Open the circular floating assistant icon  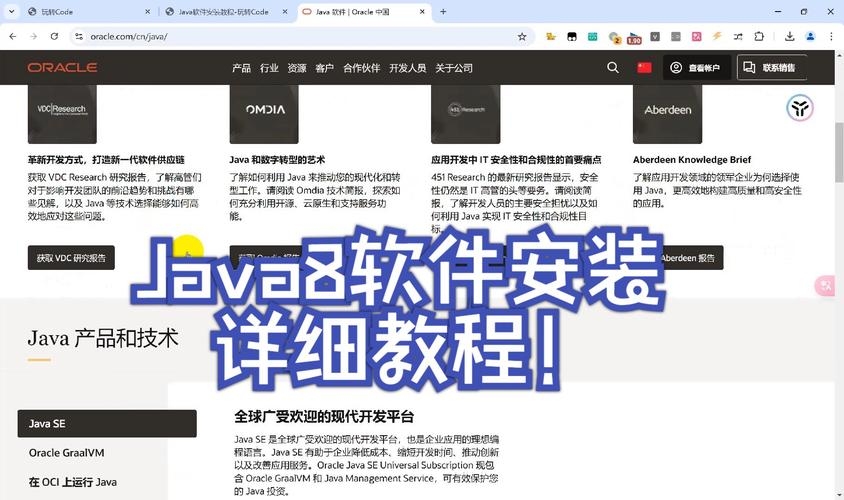pos(800,108)
